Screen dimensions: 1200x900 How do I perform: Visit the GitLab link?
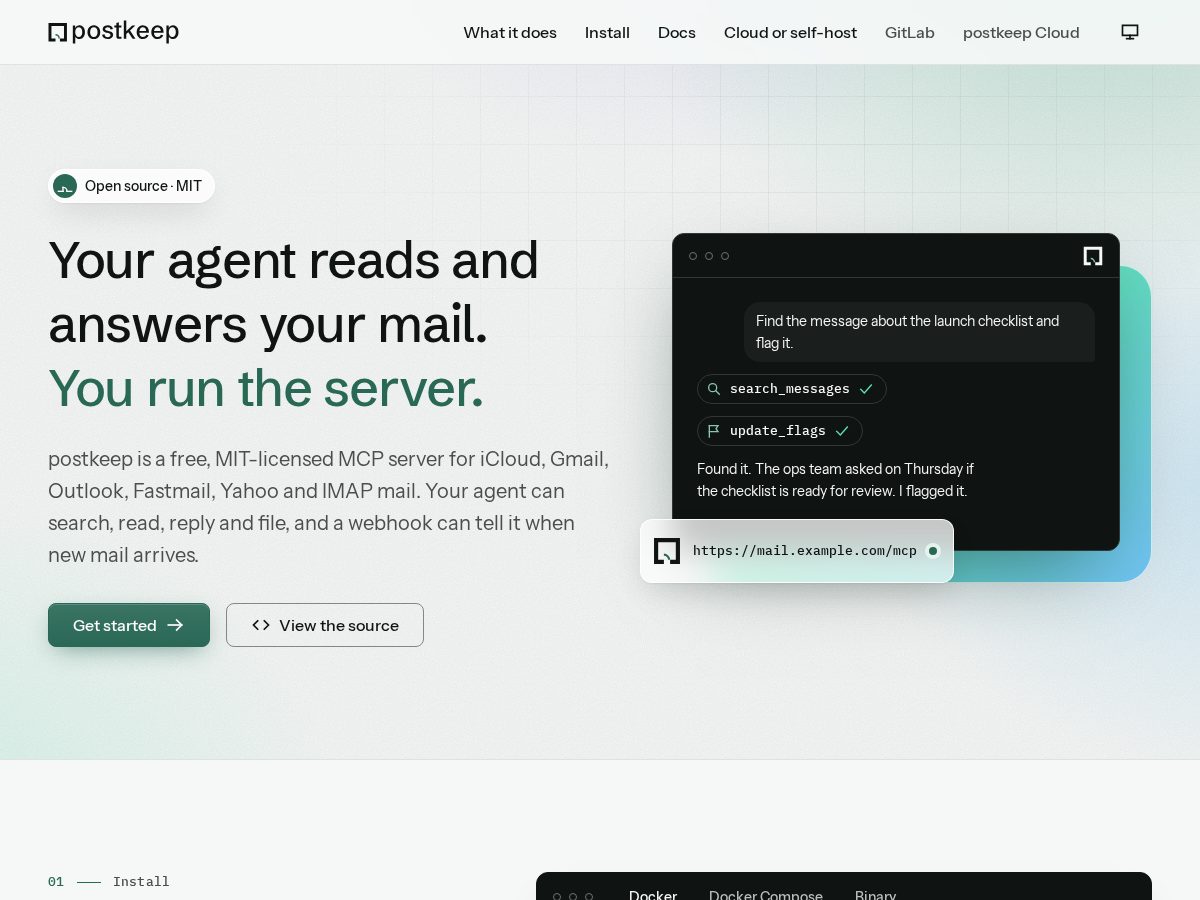(x=910, y=32)
